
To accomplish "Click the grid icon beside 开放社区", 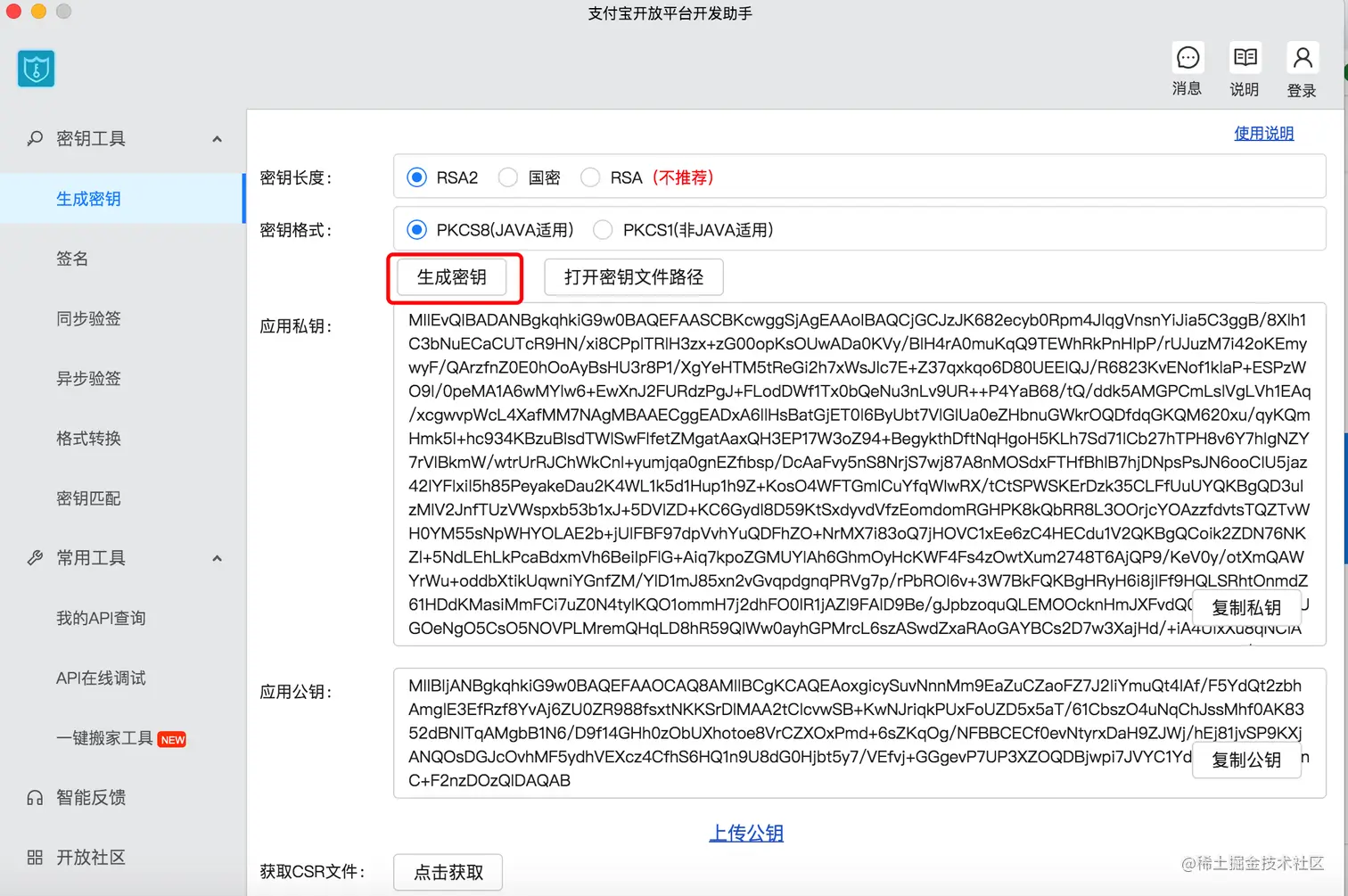I will 35,858.
